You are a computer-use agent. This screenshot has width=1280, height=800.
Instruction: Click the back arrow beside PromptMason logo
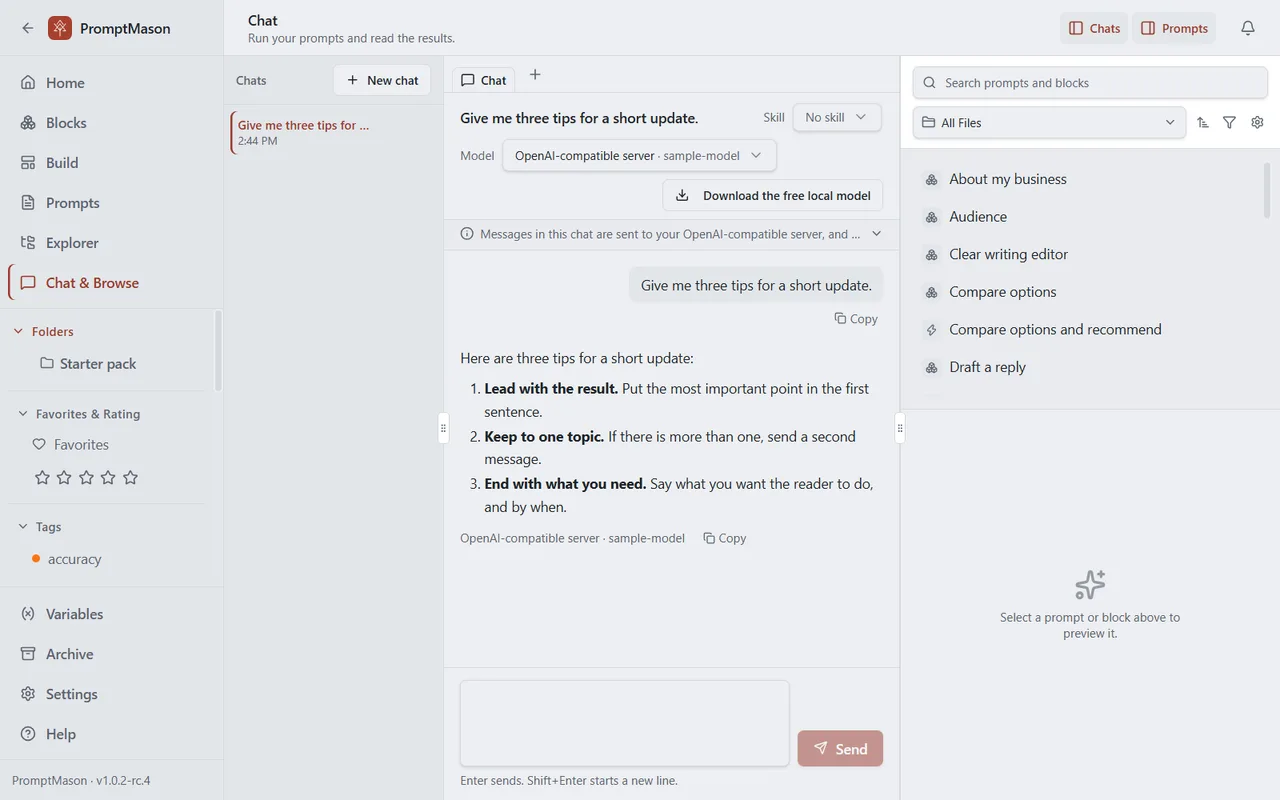28,28
